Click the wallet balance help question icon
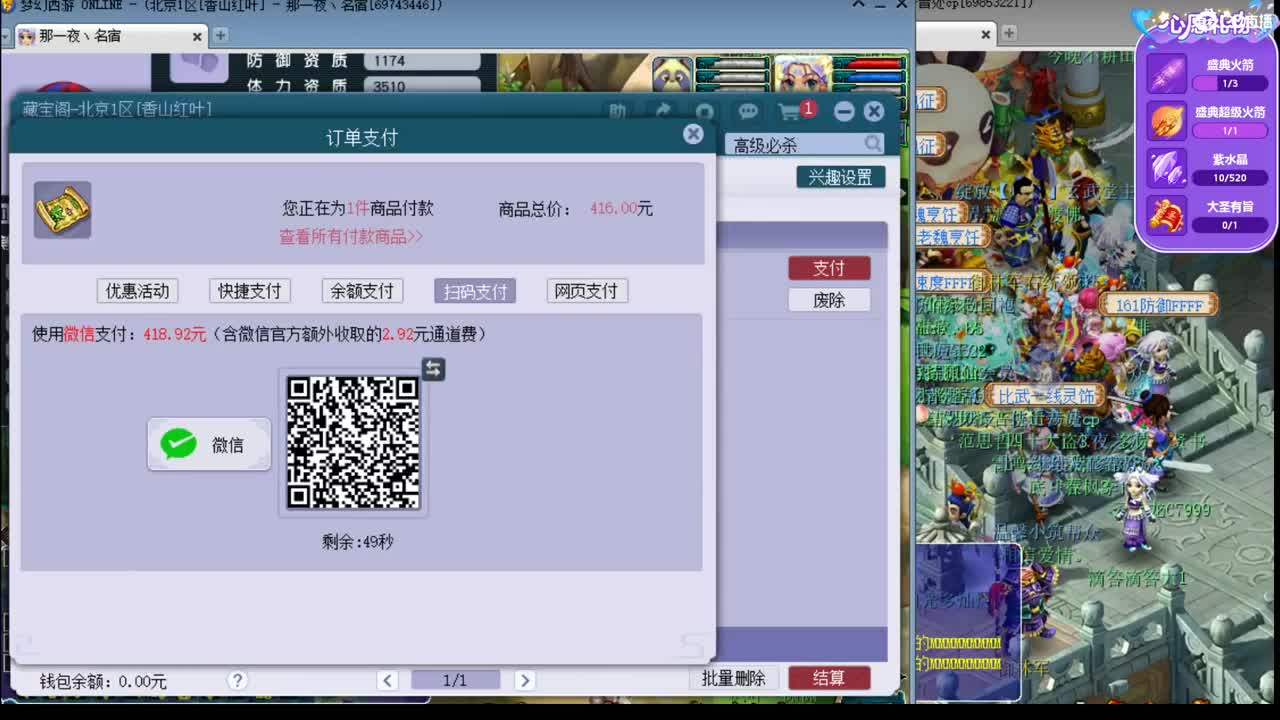The width and height of the screenshot is (1280, 720). pyautogui.click(x=237, y=680)
